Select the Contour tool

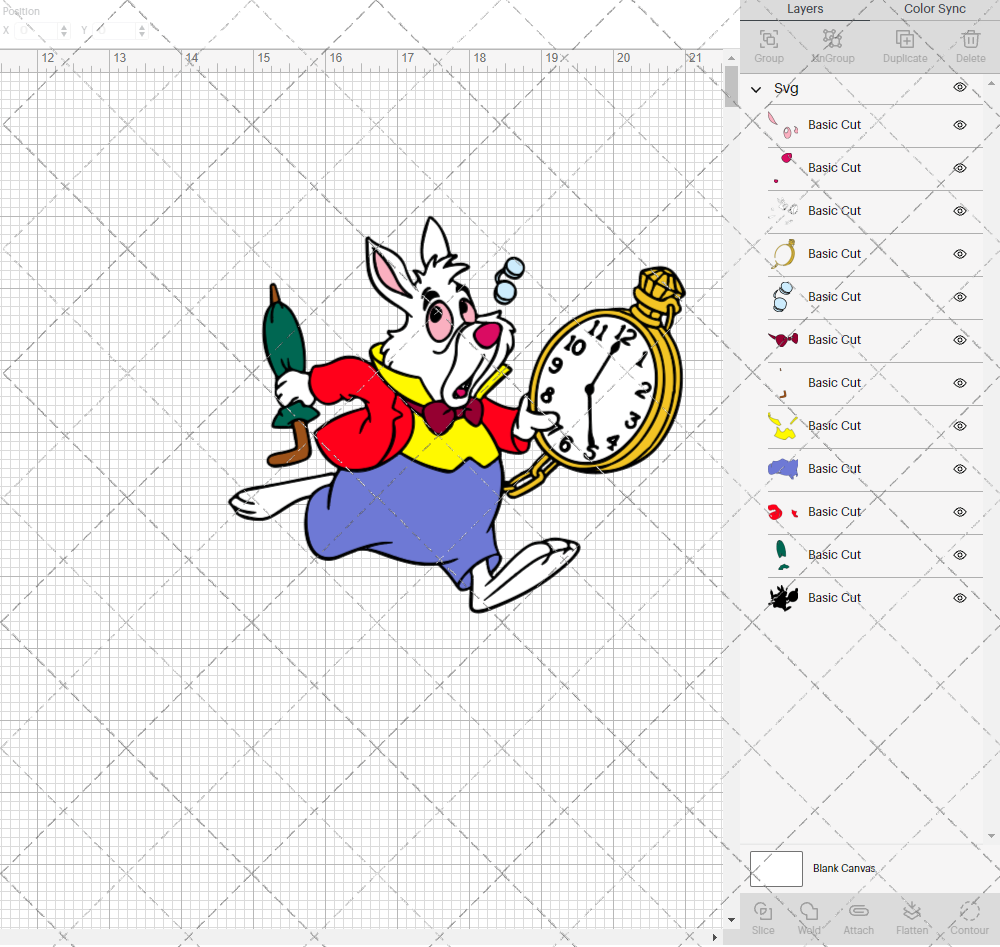pos(968,915)
